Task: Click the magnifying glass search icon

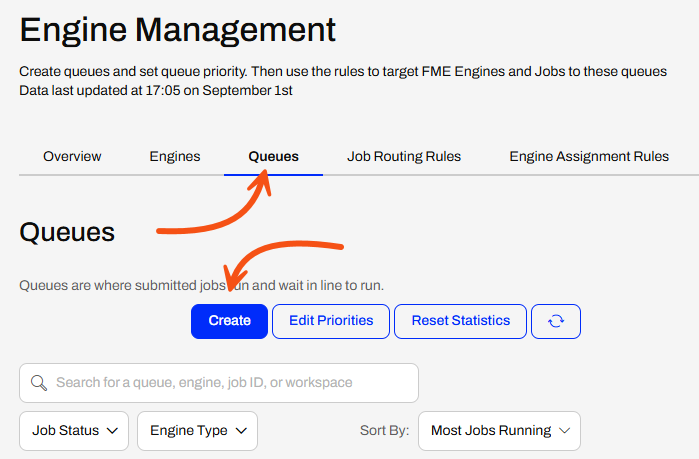Action: click(x=39, y=383)
